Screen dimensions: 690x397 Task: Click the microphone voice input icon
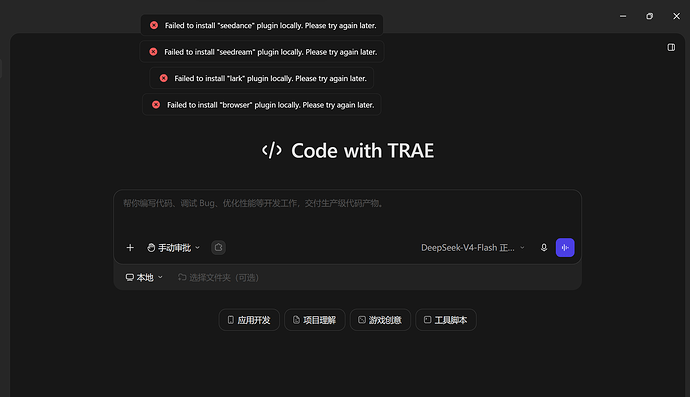coord(544,248)
